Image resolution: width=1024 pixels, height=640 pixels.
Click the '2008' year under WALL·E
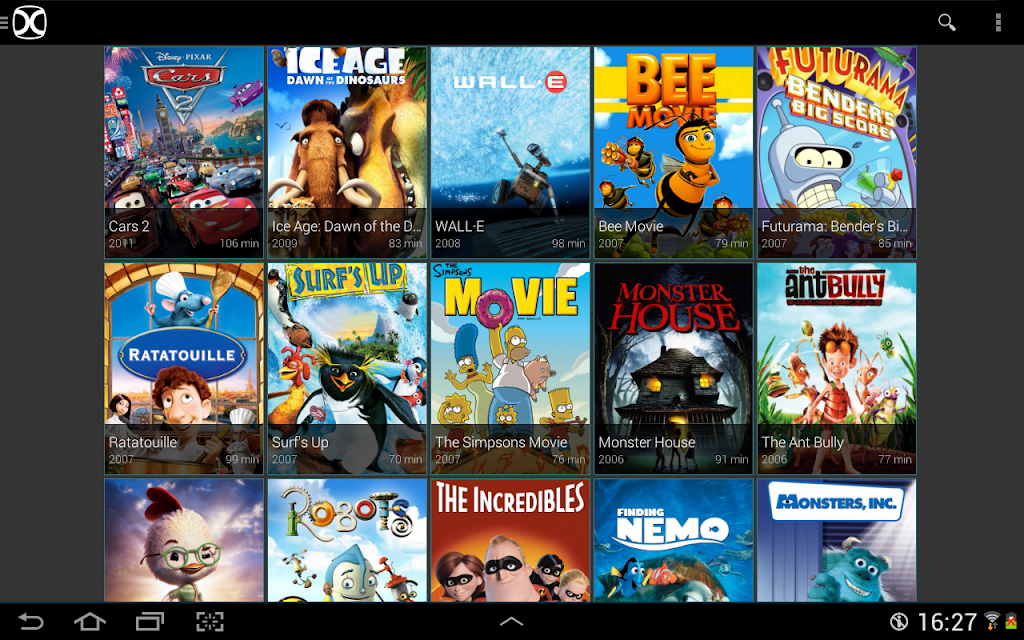[x=448, y=244]
